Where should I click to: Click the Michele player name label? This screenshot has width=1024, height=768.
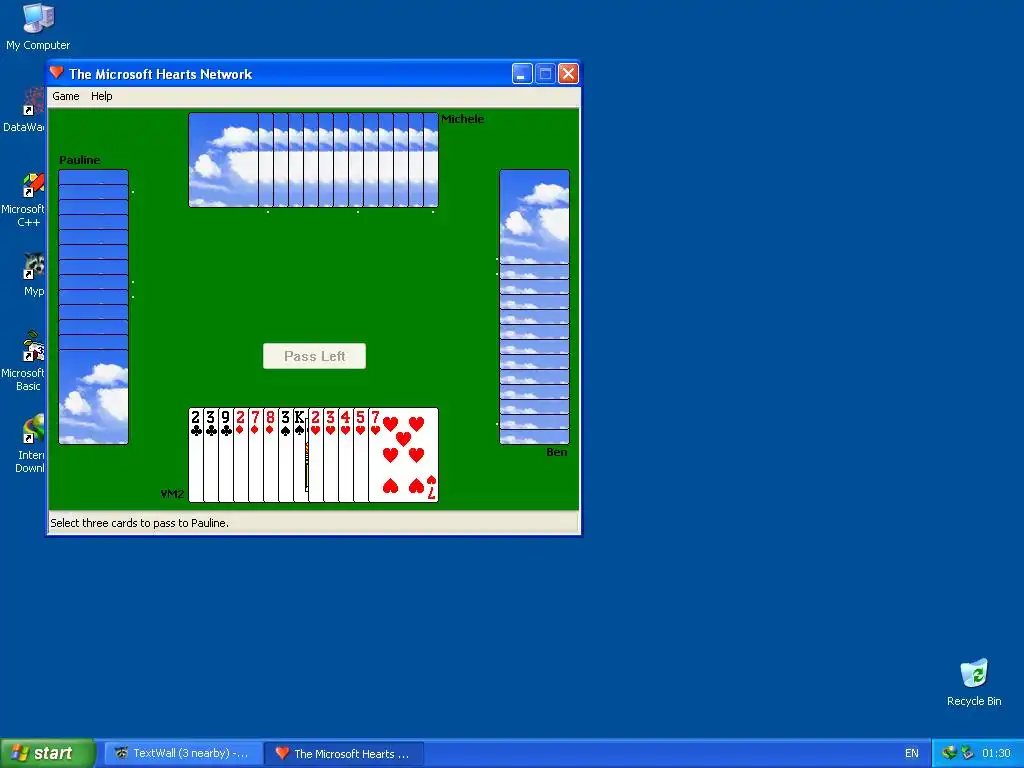tap(462, 119)
